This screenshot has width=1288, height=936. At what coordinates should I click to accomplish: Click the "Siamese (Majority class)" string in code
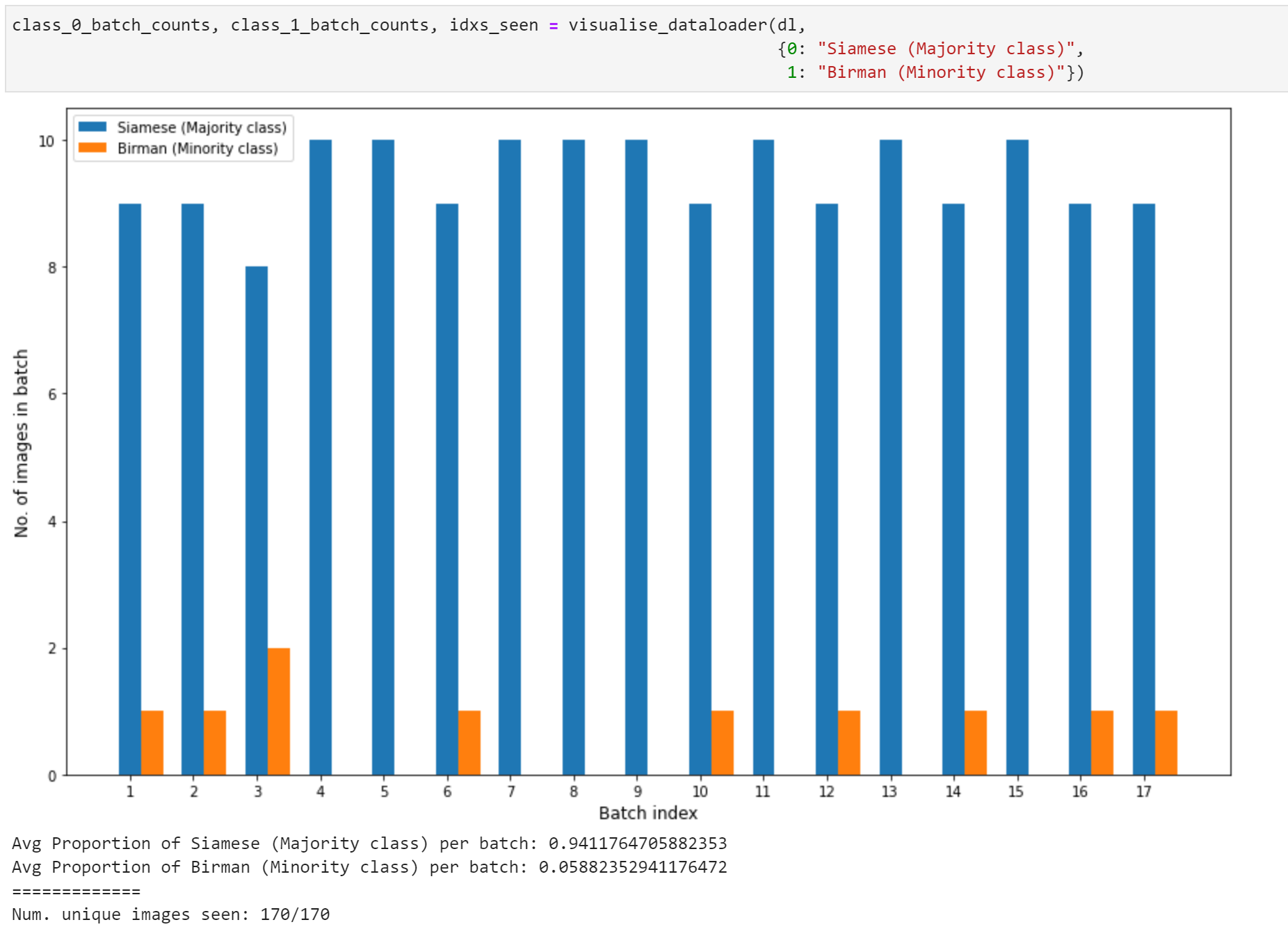[946, 49]
